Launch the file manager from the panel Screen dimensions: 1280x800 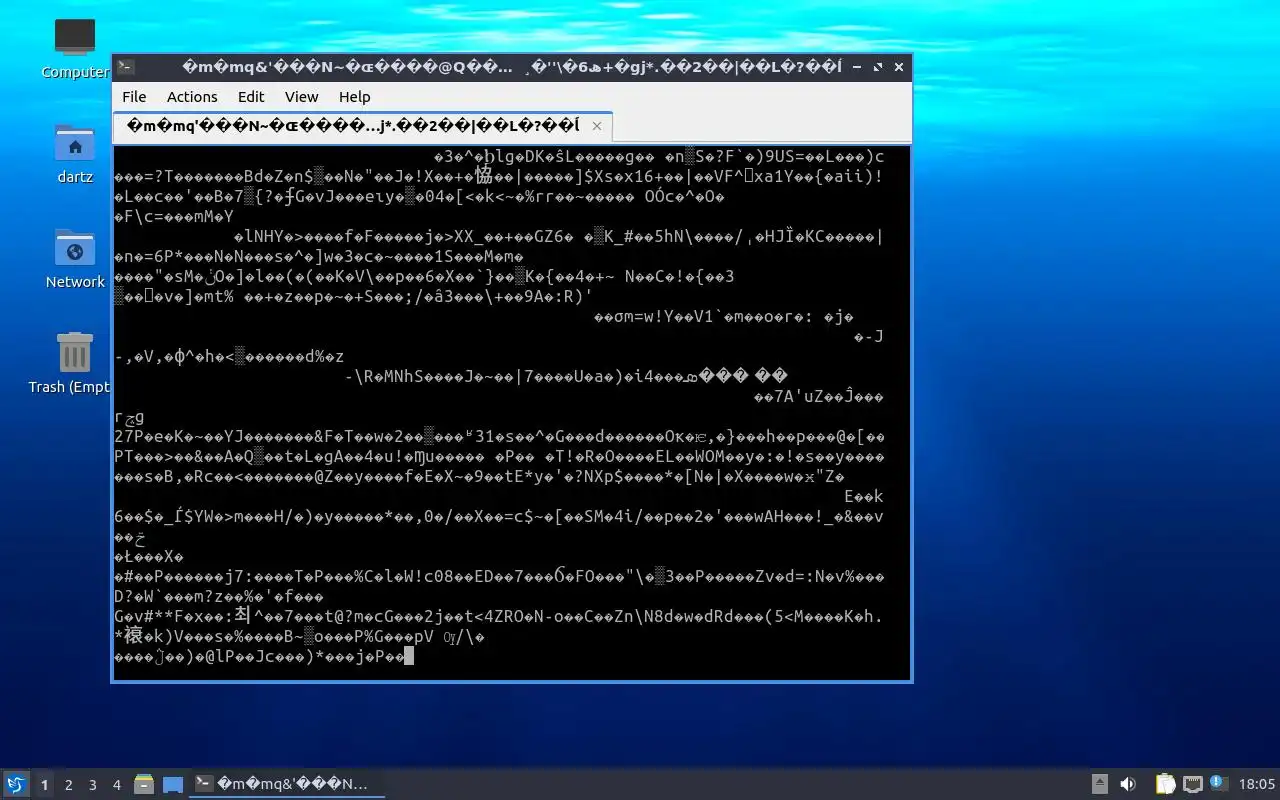(x=144, y=784)
